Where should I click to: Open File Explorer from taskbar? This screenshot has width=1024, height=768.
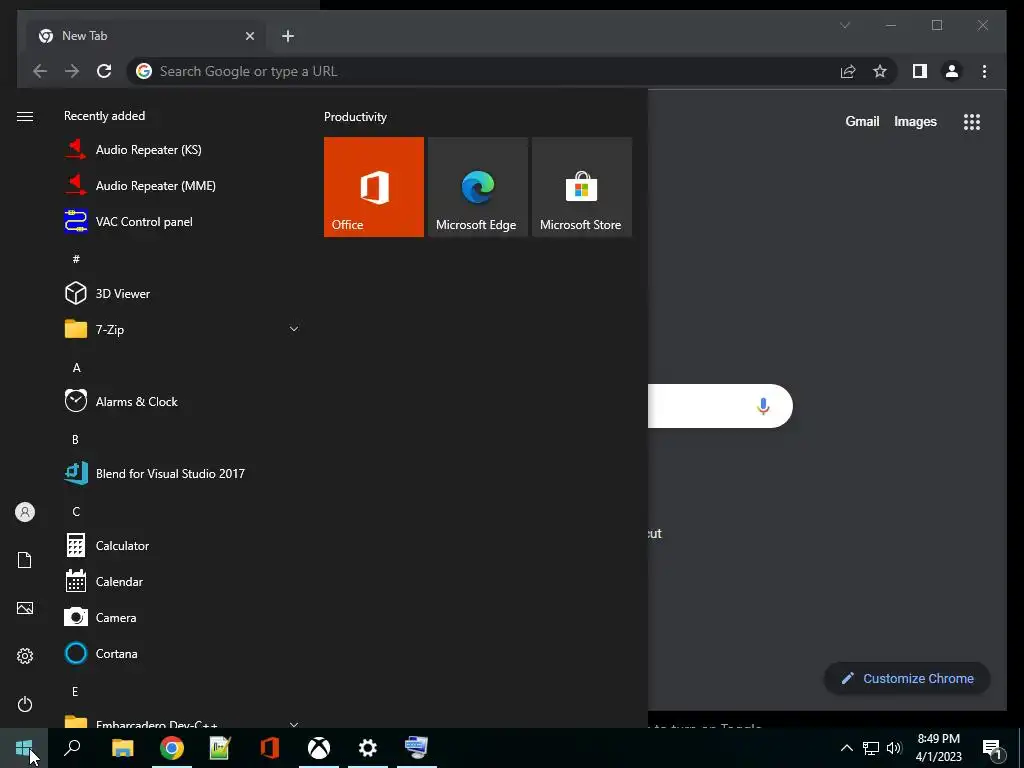[x=122, y=748]
